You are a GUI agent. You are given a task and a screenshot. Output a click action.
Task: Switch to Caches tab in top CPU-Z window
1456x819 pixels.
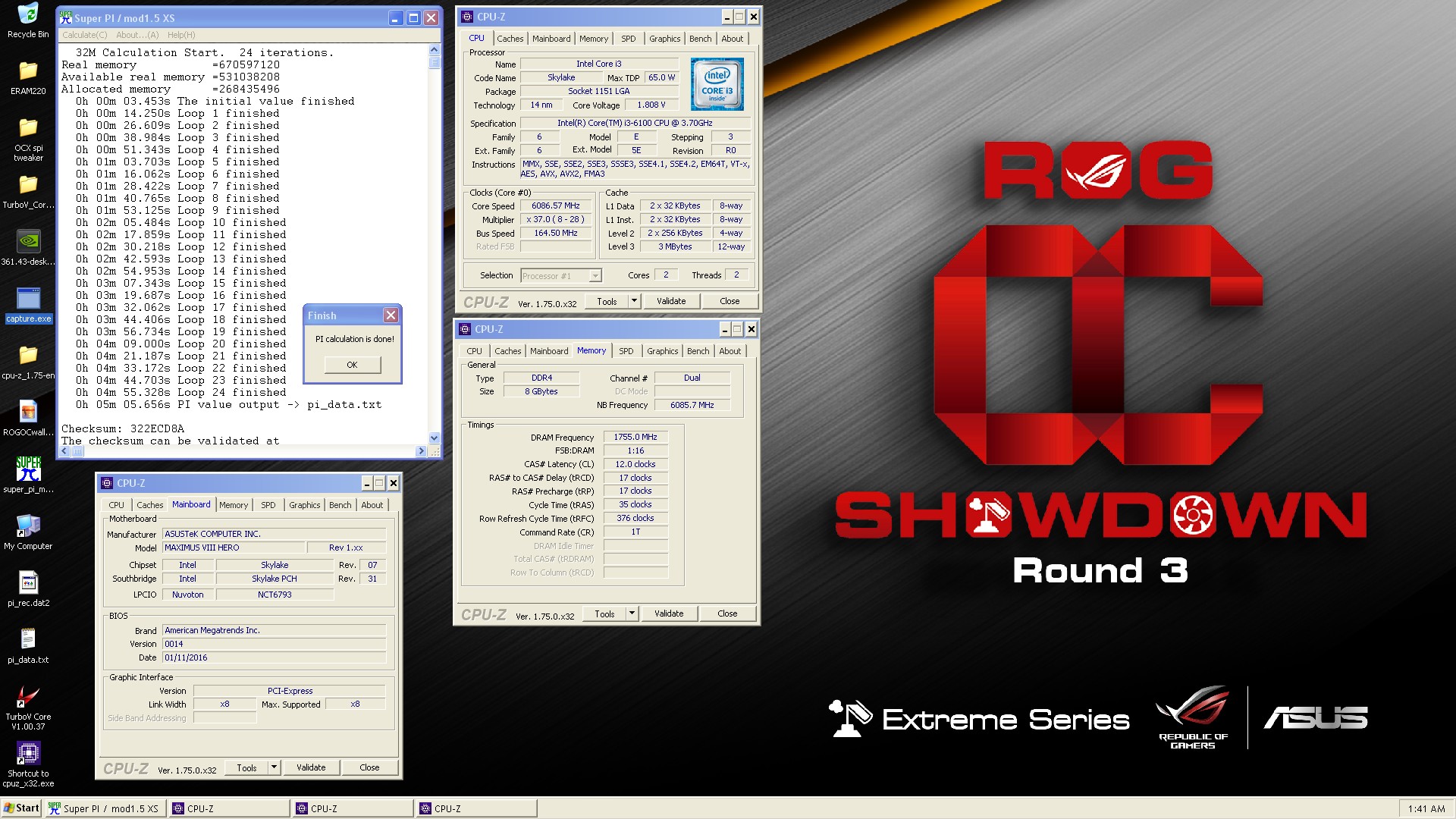(510, 39)
